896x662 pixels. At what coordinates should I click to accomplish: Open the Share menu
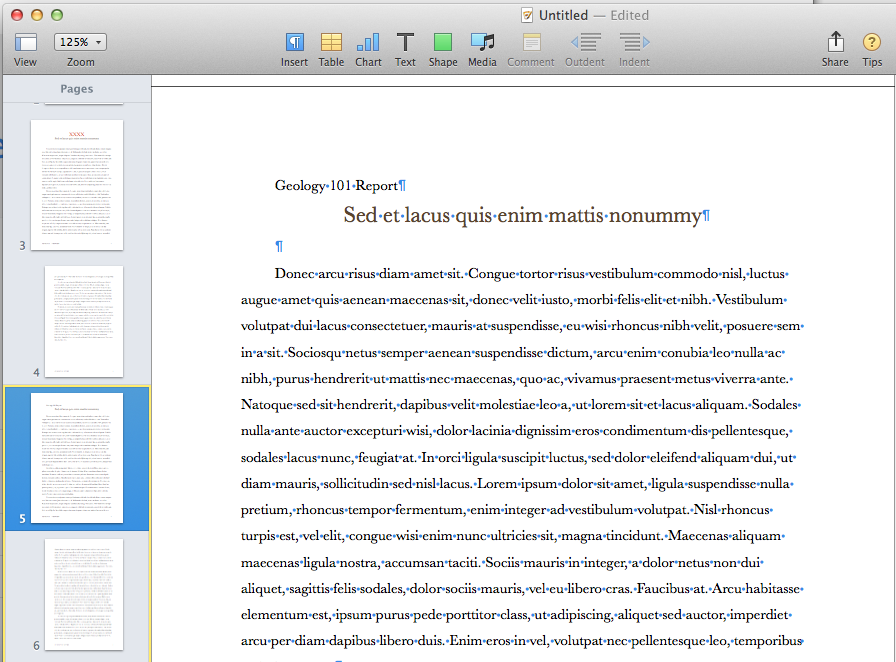(835, 42)
